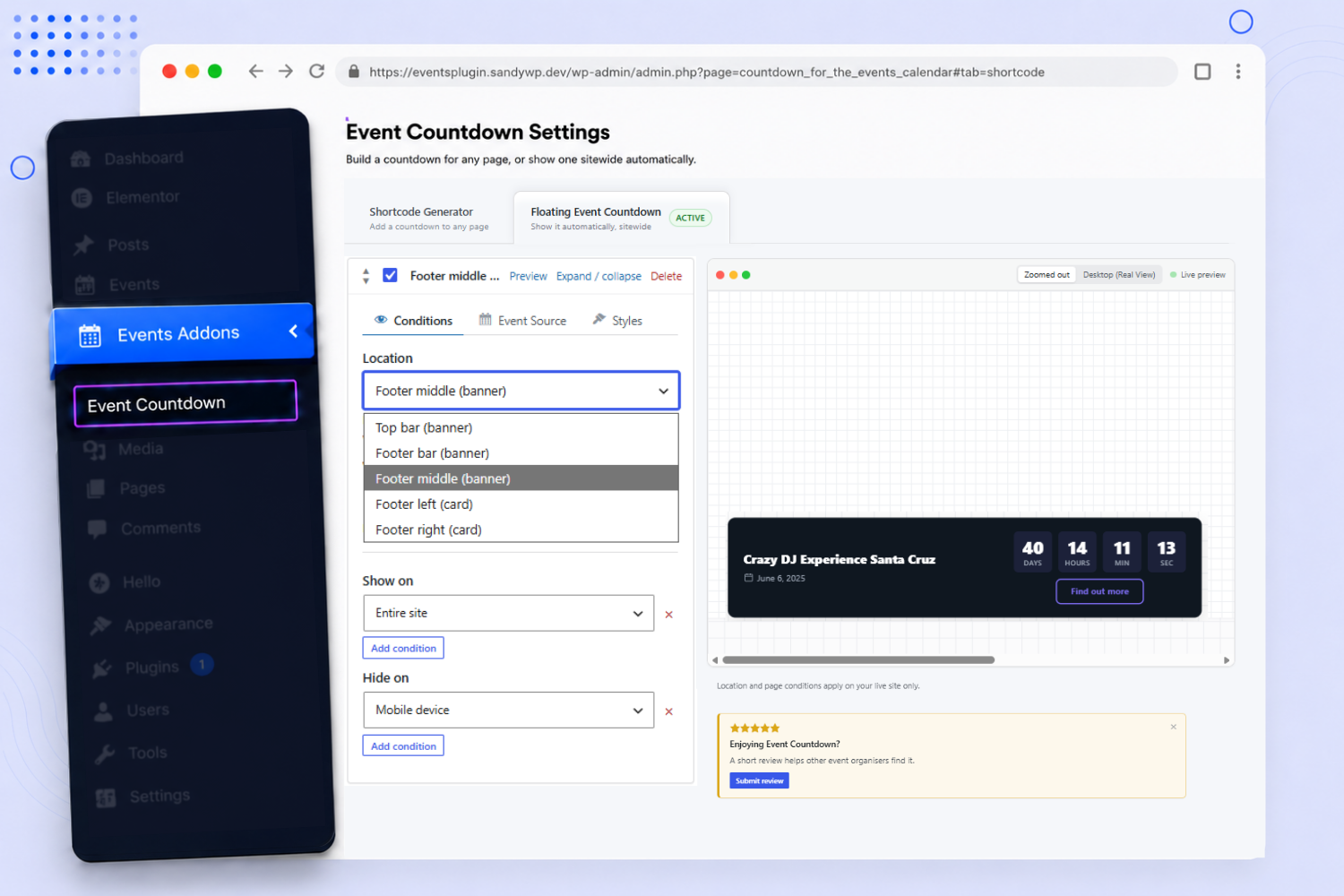Click the Expand / collapse link
The image size is (1344, 896).
coord(599,276)
